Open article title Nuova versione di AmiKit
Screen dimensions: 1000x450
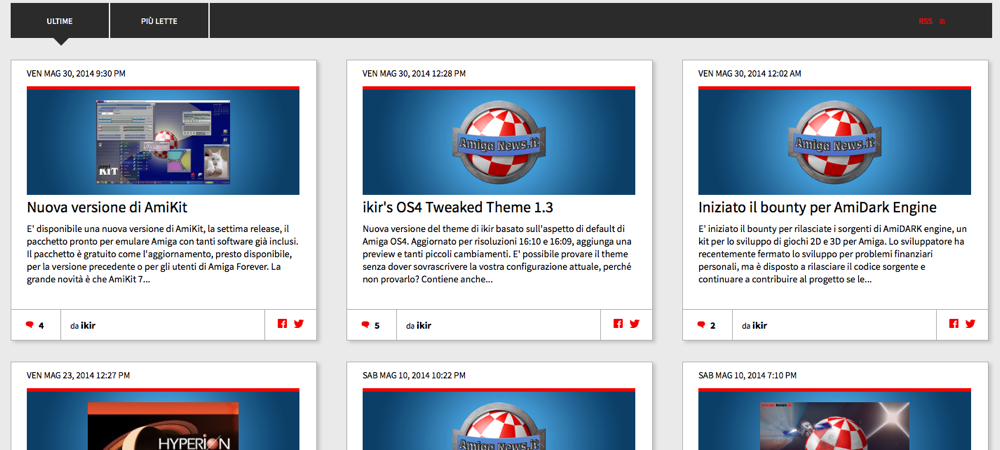[107, 208]
